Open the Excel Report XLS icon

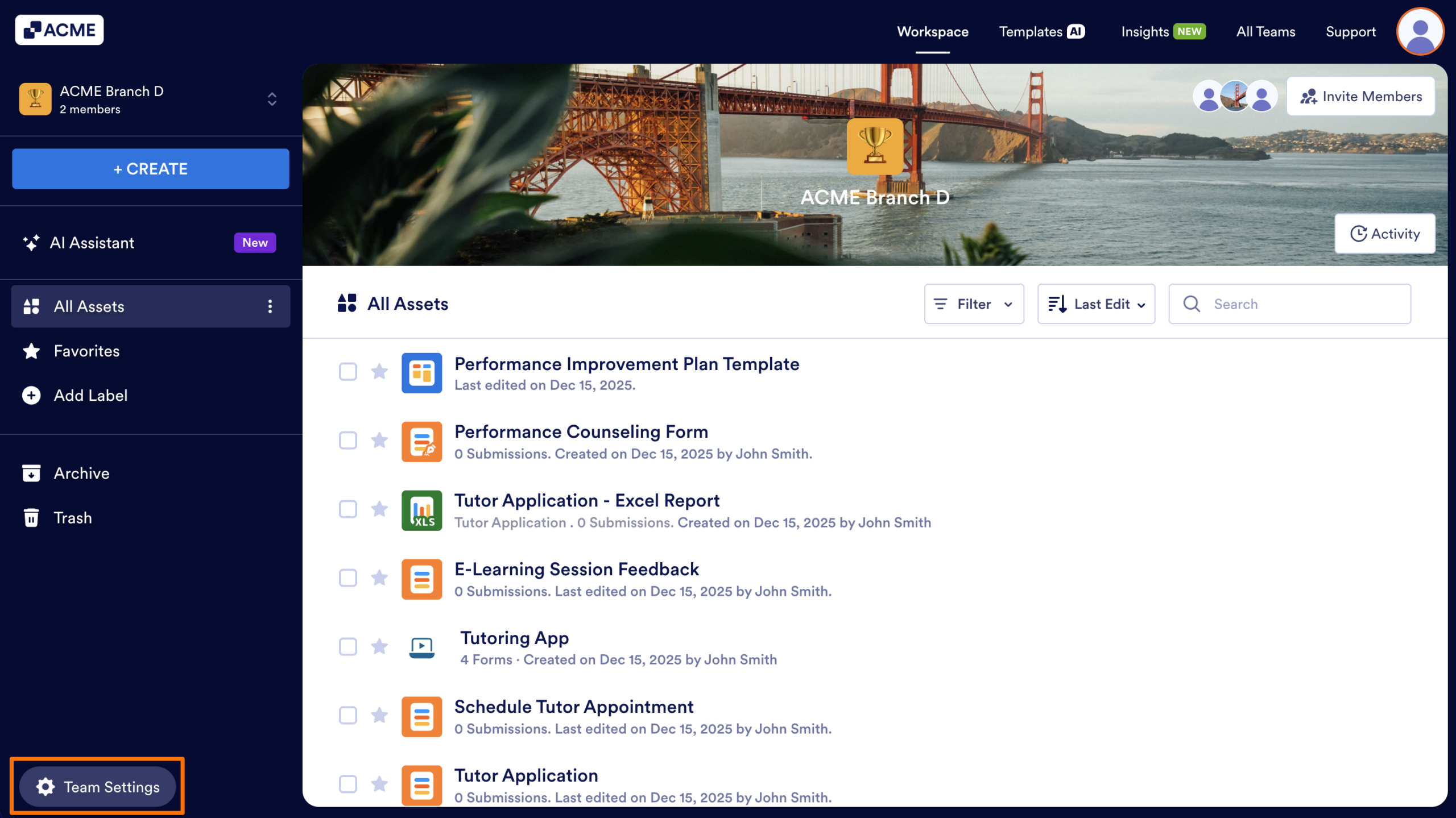[x=421, y=510]
